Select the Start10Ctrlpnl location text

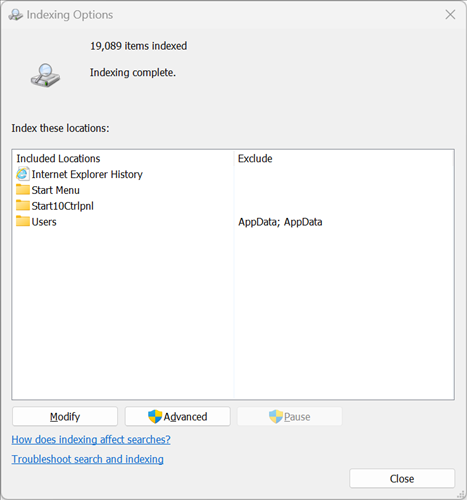click(x=63, y=206)
